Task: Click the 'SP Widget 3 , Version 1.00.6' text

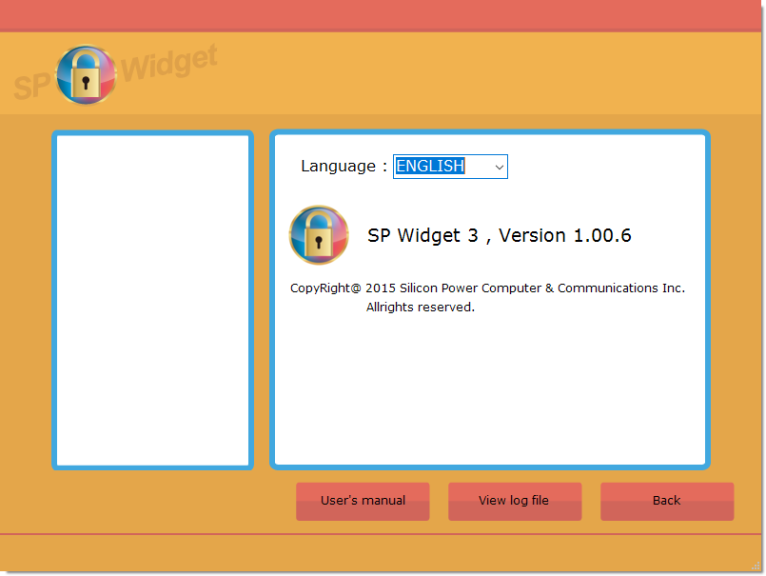Action: click(499, 235)
